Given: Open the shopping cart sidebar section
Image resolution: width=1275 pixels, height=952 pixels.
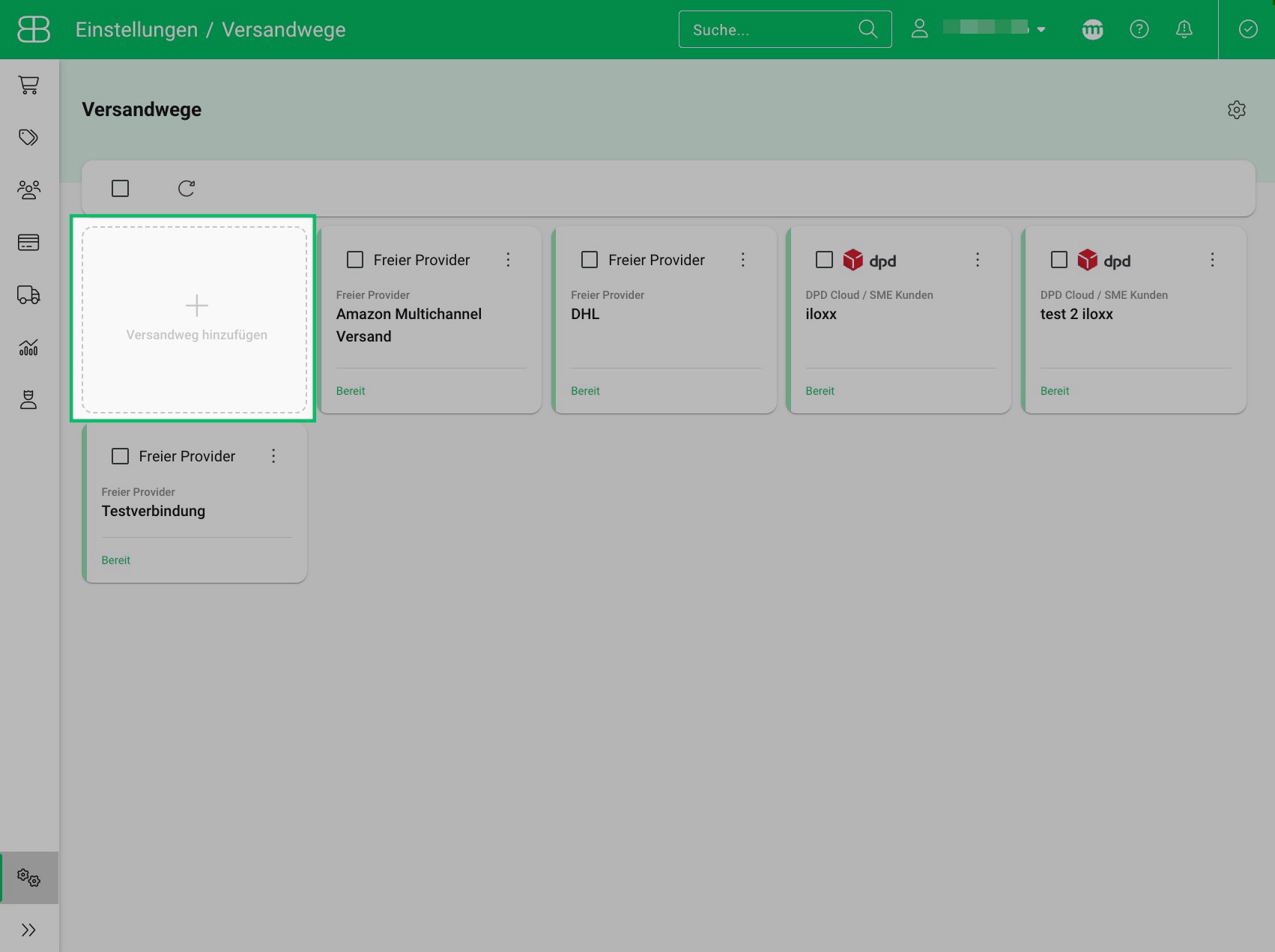Looking at the screenshot, I should 28,85.
